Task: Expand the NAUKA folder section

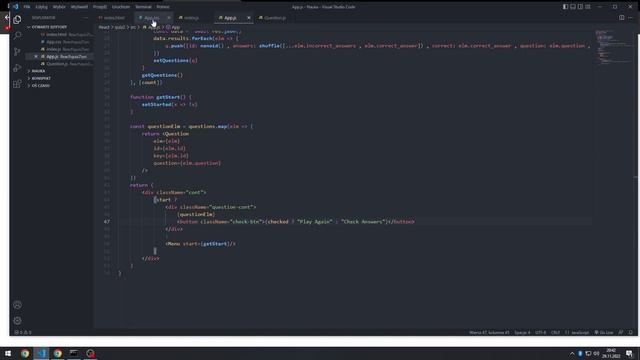Action: click(x=39, y=71)
